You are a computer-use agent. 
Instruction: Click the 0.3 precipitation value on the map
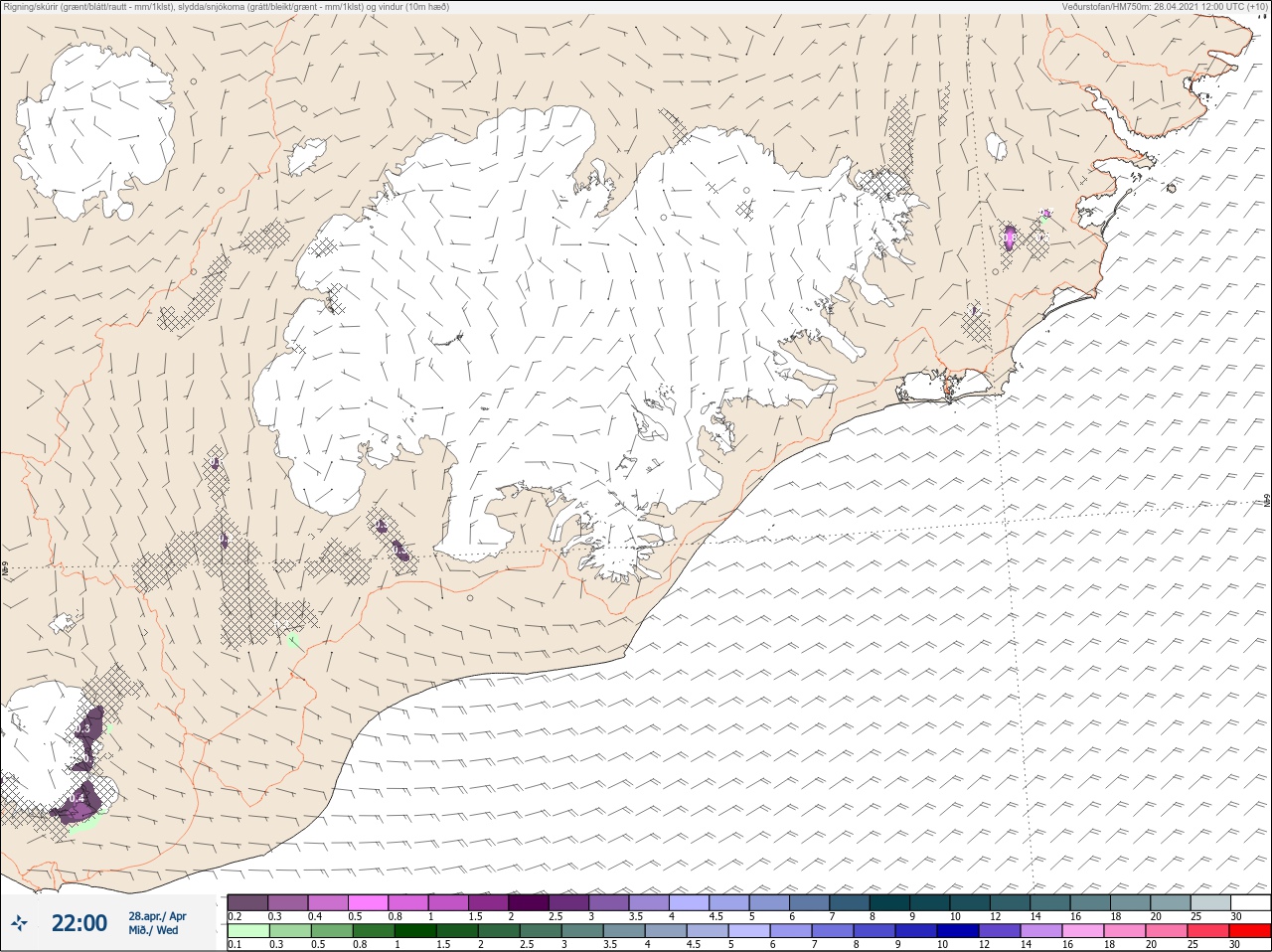coord(82,729)
